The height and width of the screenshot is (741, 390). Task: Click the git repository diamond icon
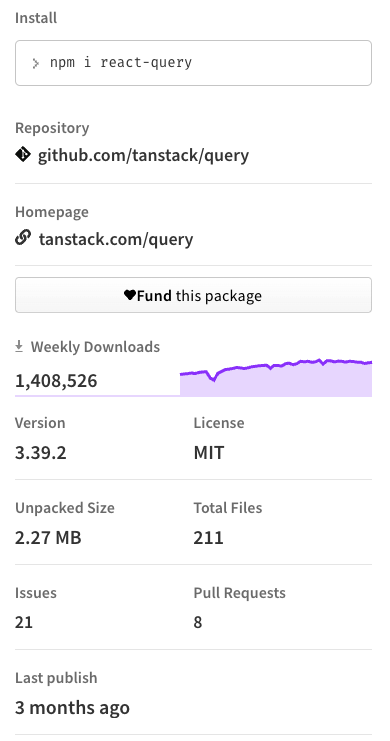[23, 155]
